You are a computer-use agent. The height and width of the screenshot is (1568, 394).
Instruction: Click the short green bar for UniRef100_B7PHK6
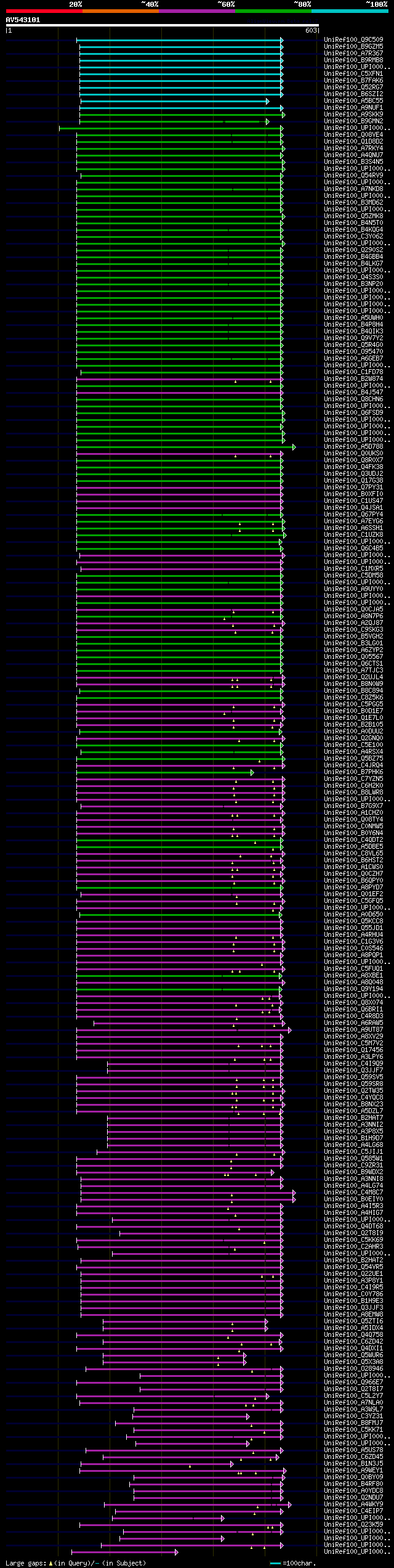coord(165,772)
